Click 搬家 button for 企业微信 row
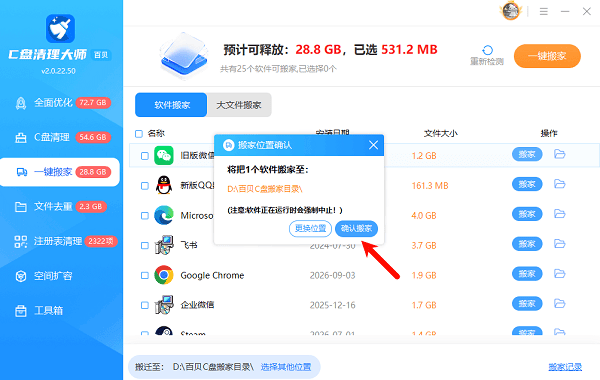 click(527, 303)
